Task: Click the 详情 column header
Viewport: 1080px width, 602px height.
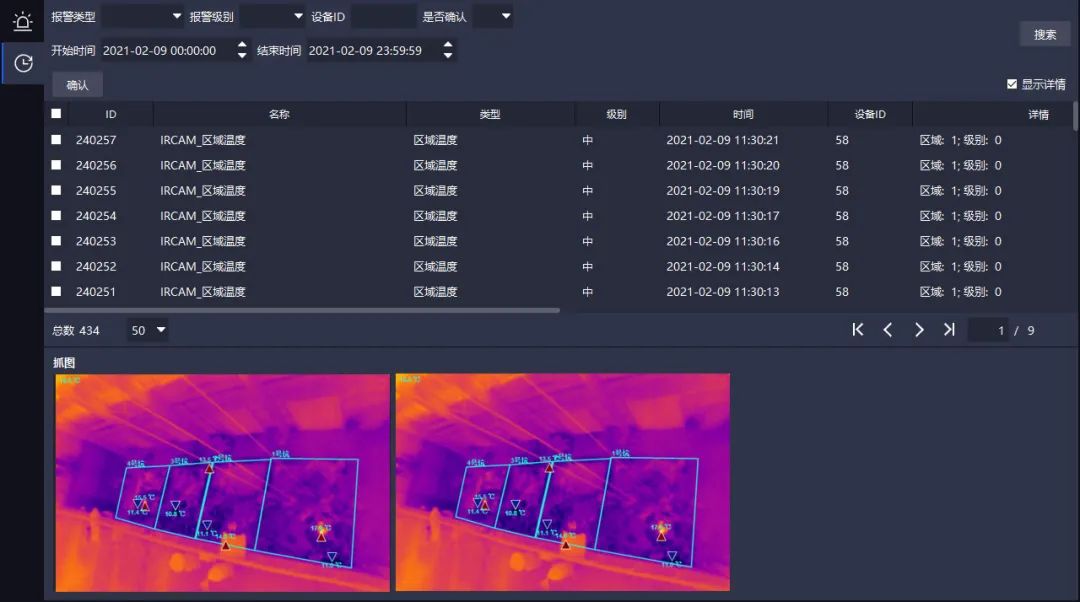Action: [1038, 114]
